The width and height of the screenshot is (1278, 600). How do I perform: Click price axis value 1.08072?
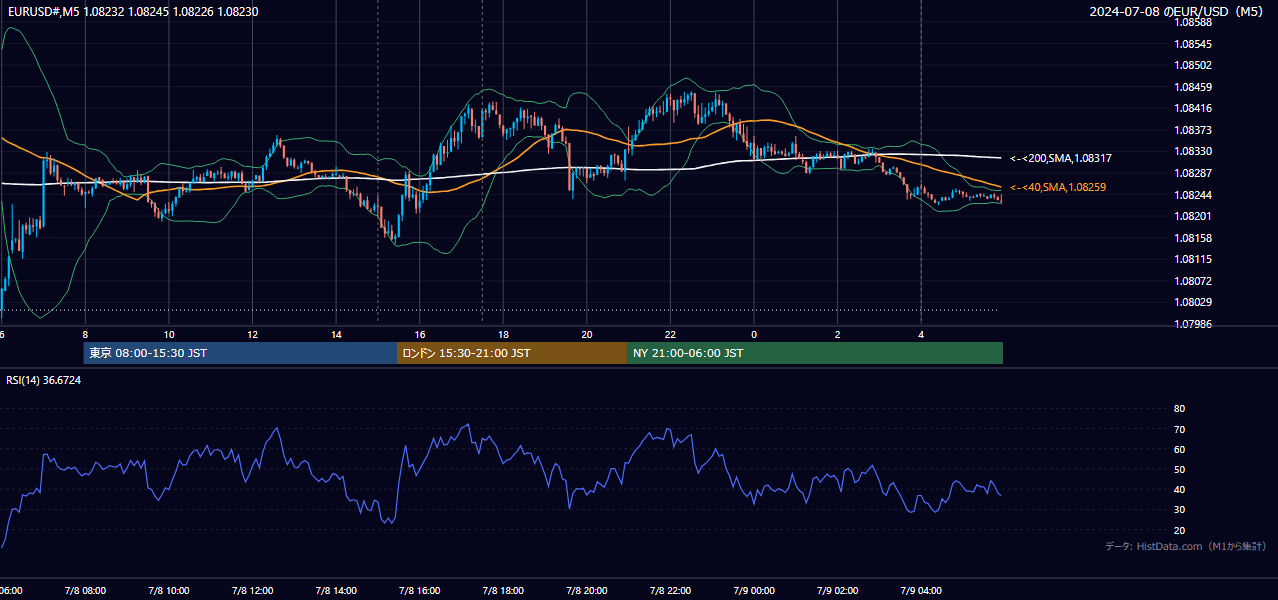click(1192, 281)
